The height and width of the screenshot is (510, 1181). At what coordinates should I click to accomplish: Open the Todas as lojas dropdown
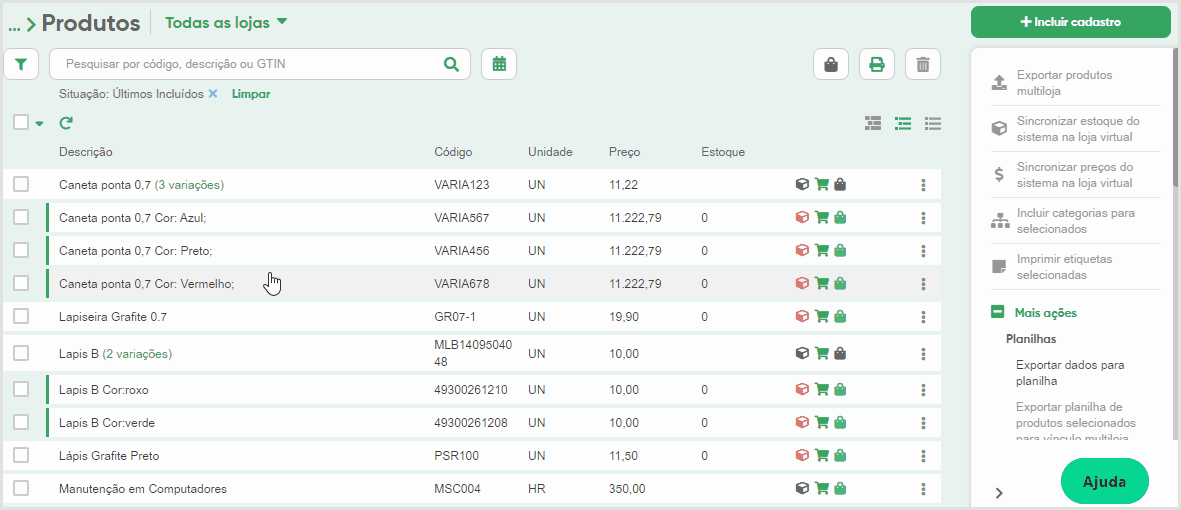tap(226, 23)
